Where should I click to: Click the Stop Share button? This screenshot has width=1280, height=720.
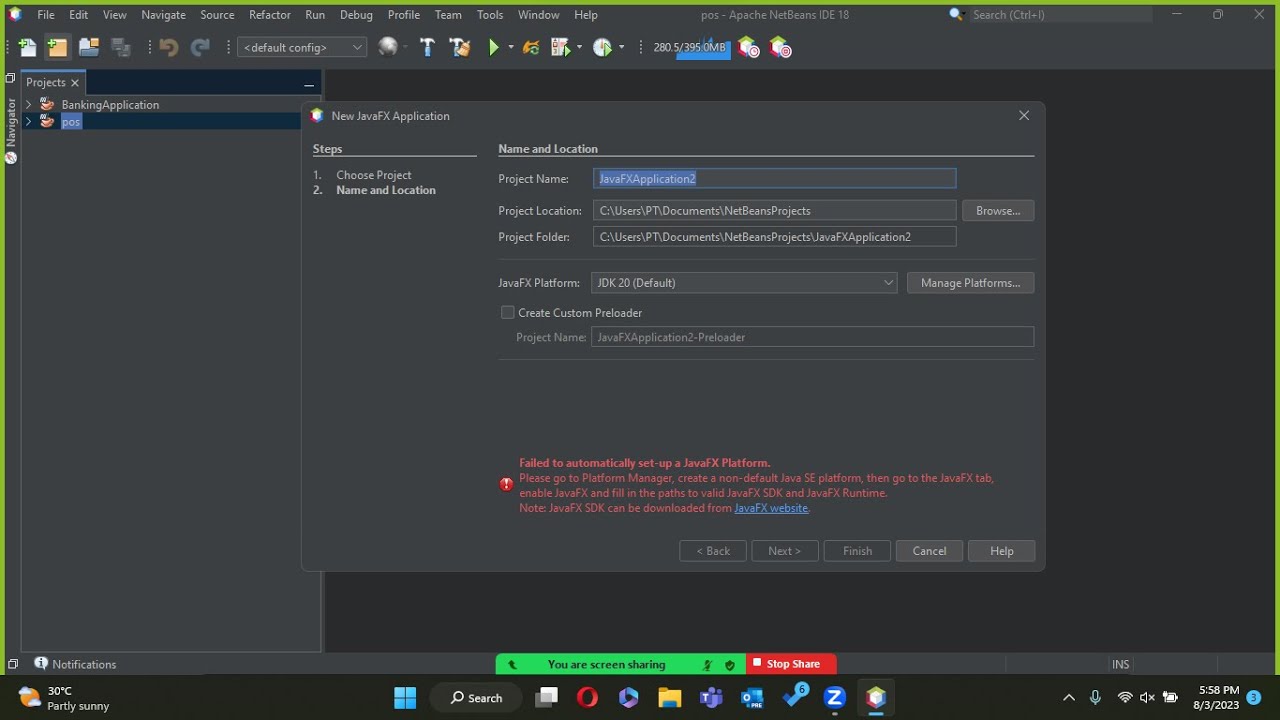791,664
